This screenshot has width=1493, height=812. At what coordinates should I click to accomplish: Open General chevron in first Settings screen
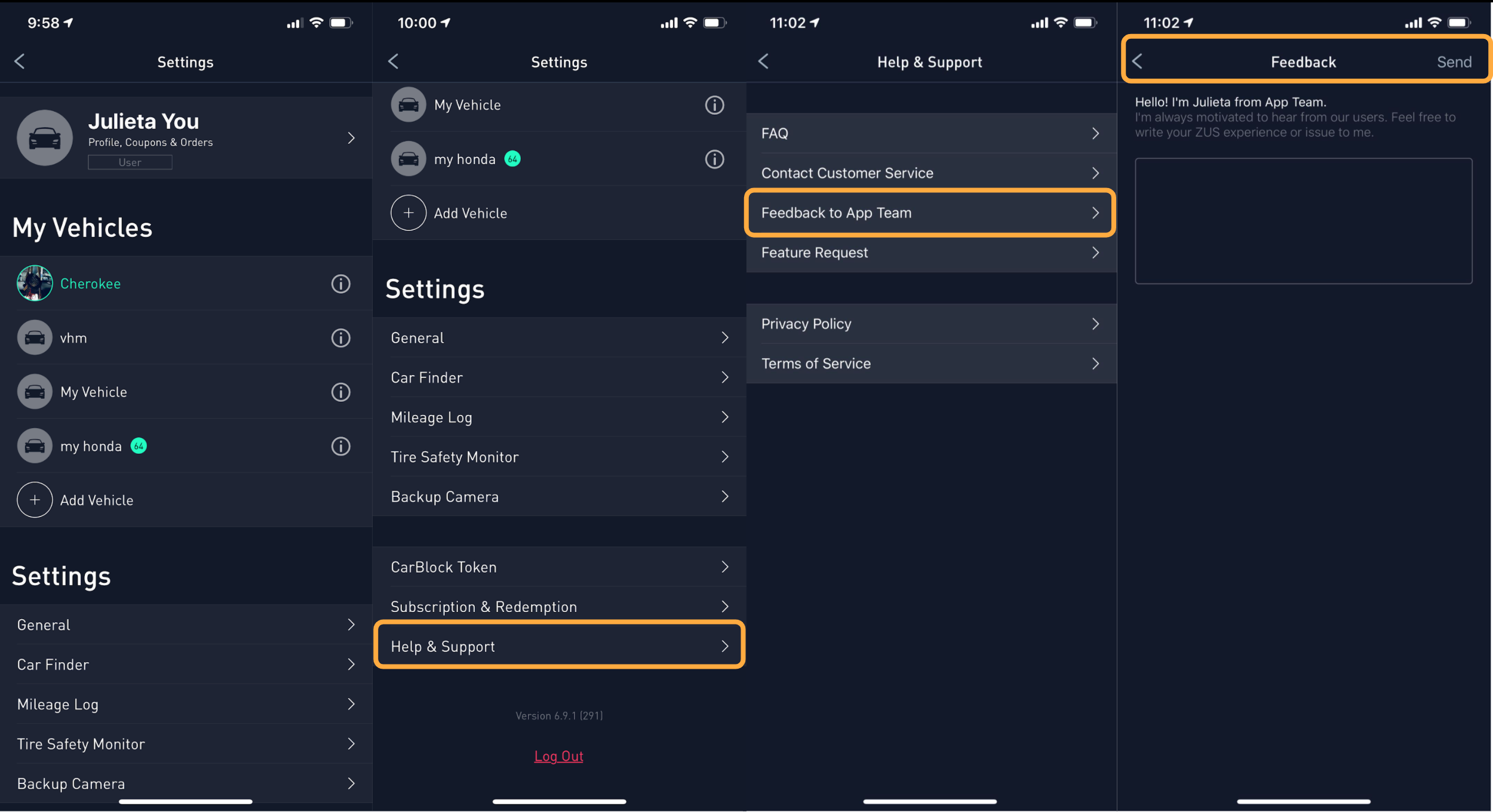click(x=352, y=625)
